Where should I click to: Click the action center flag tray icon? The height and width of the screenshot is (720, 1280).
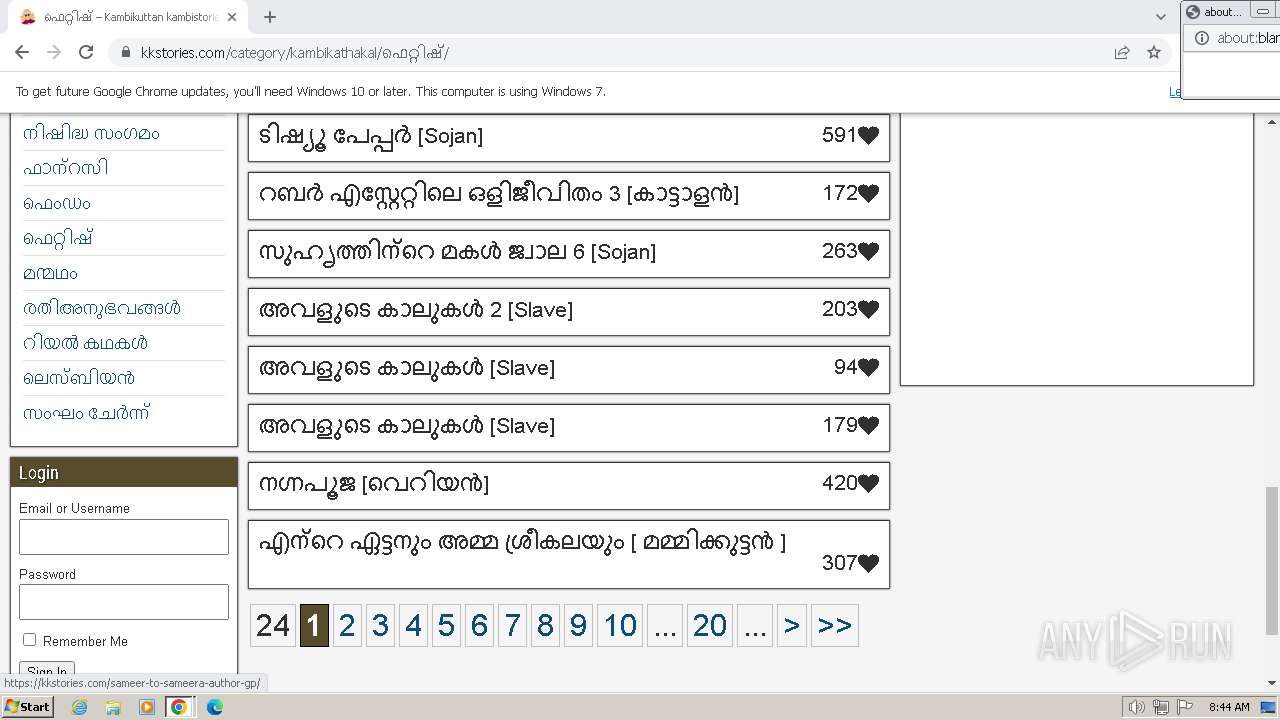(1184, 707)
